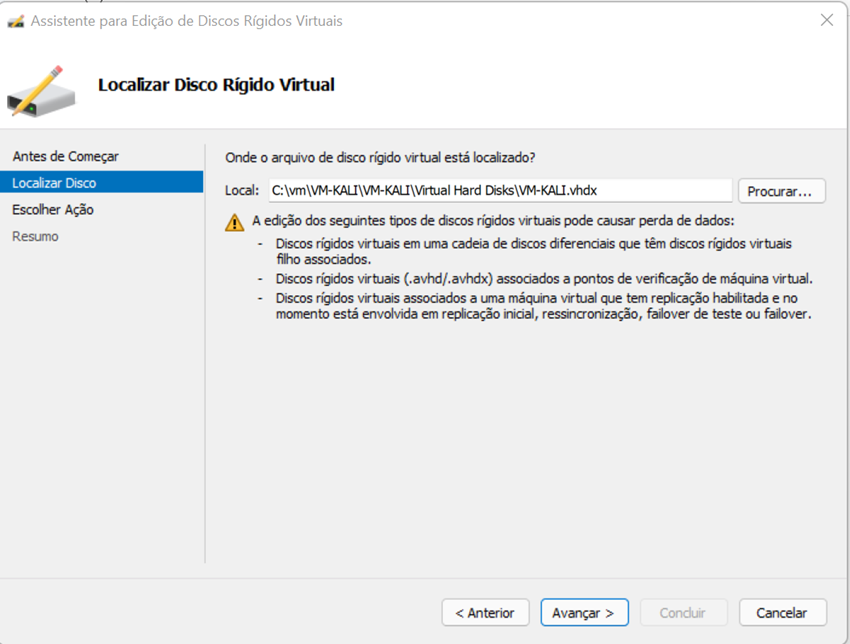Close the virtual disk editing wizard window
Image resolution: width=850 pixels, height=644 pixels.
[x=826, y=20]
